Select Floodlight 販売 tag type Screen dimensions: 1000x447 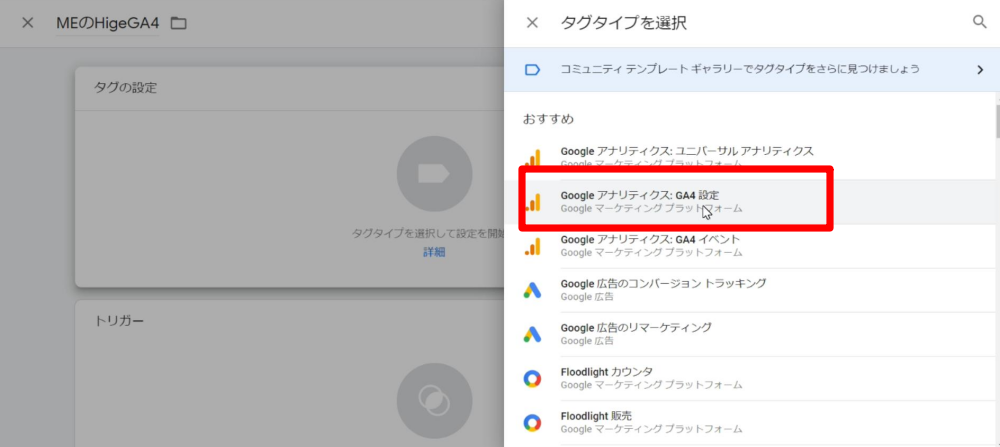tap(748, 422)
